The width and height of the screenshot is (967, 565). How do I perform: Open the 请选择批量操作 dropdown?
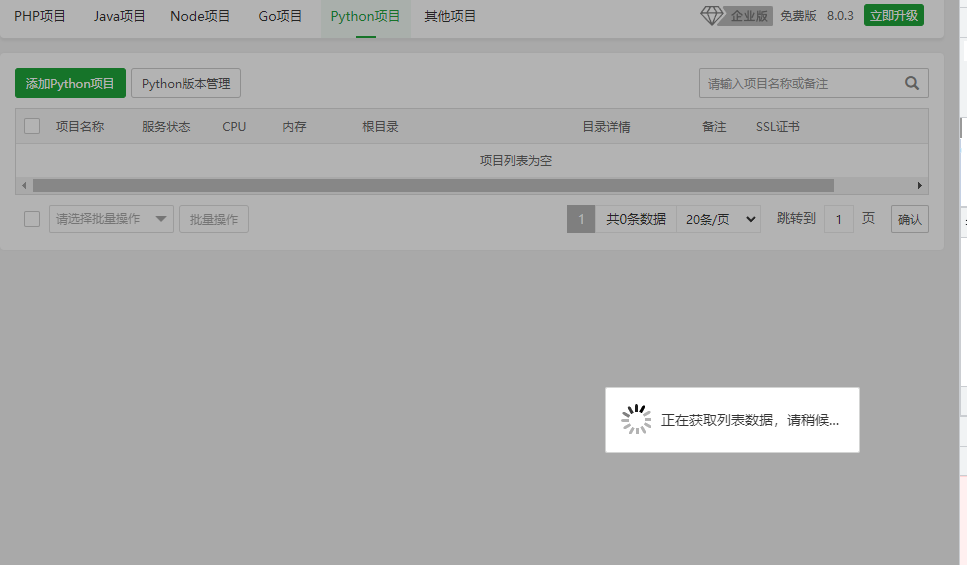[x=111, y=219]
